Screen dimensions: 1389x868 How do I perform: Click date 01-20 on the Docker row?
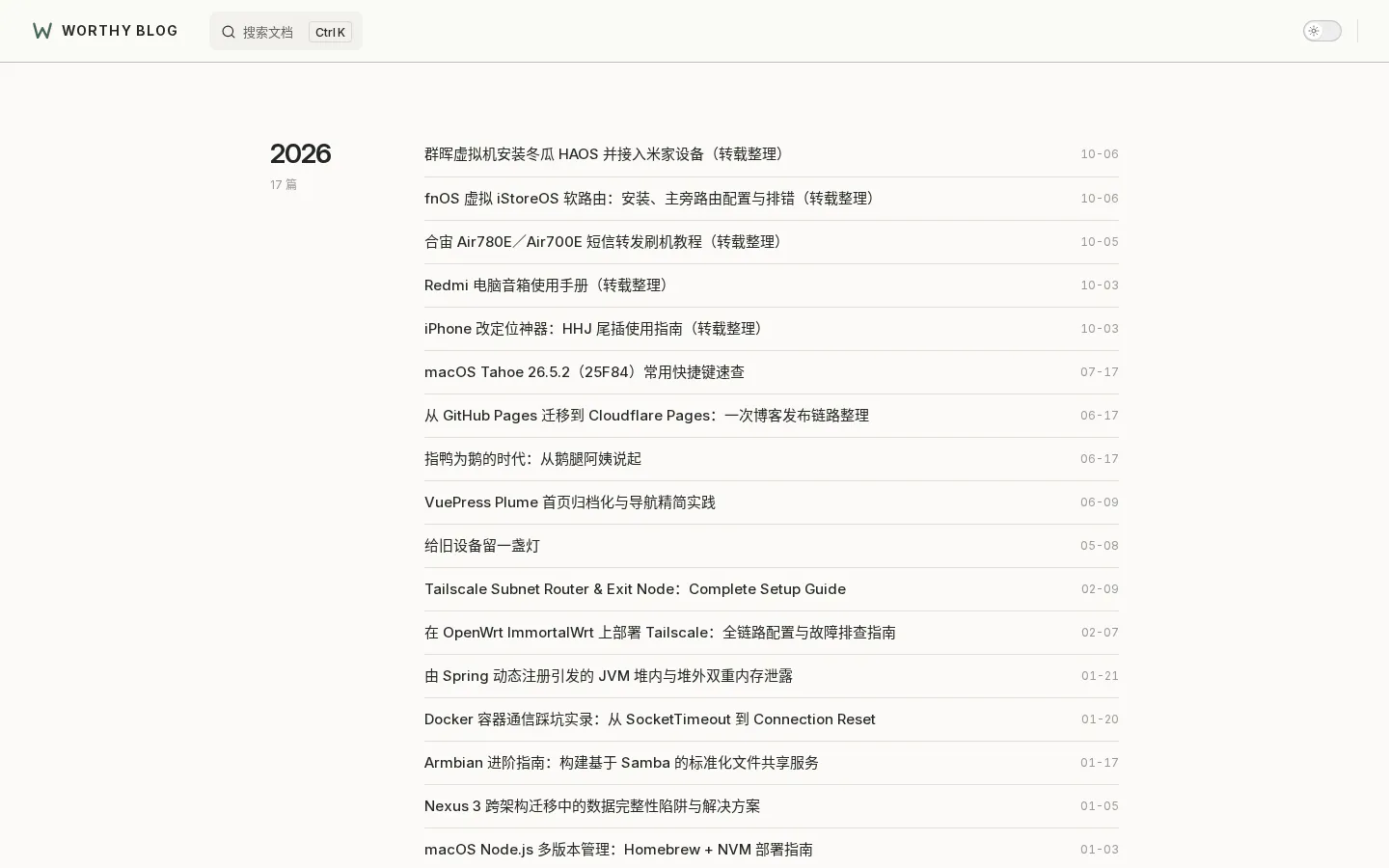pyautogui.click(x=1100, y=719)
